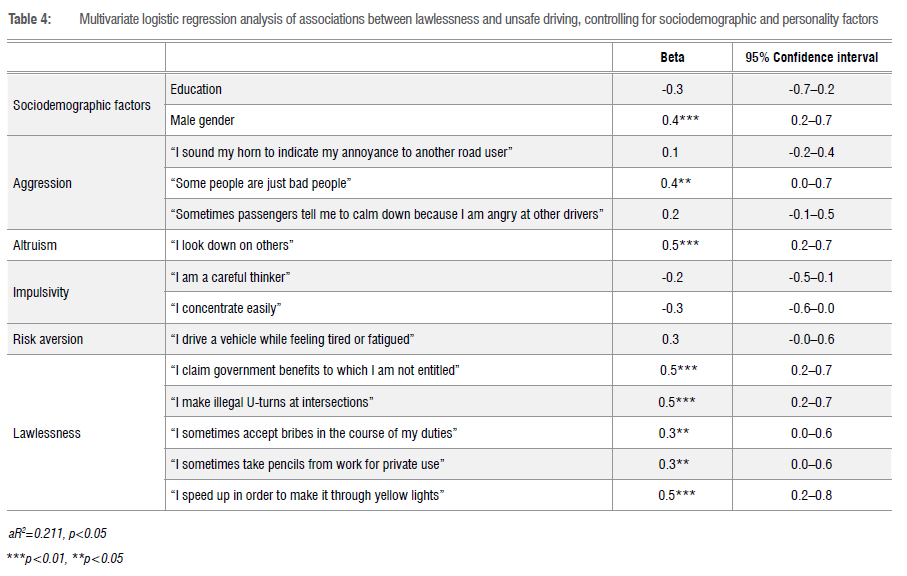This screenshot has height=576, width=907.
Task: Select the "Some people are just bad people" item
Action: 261,183
